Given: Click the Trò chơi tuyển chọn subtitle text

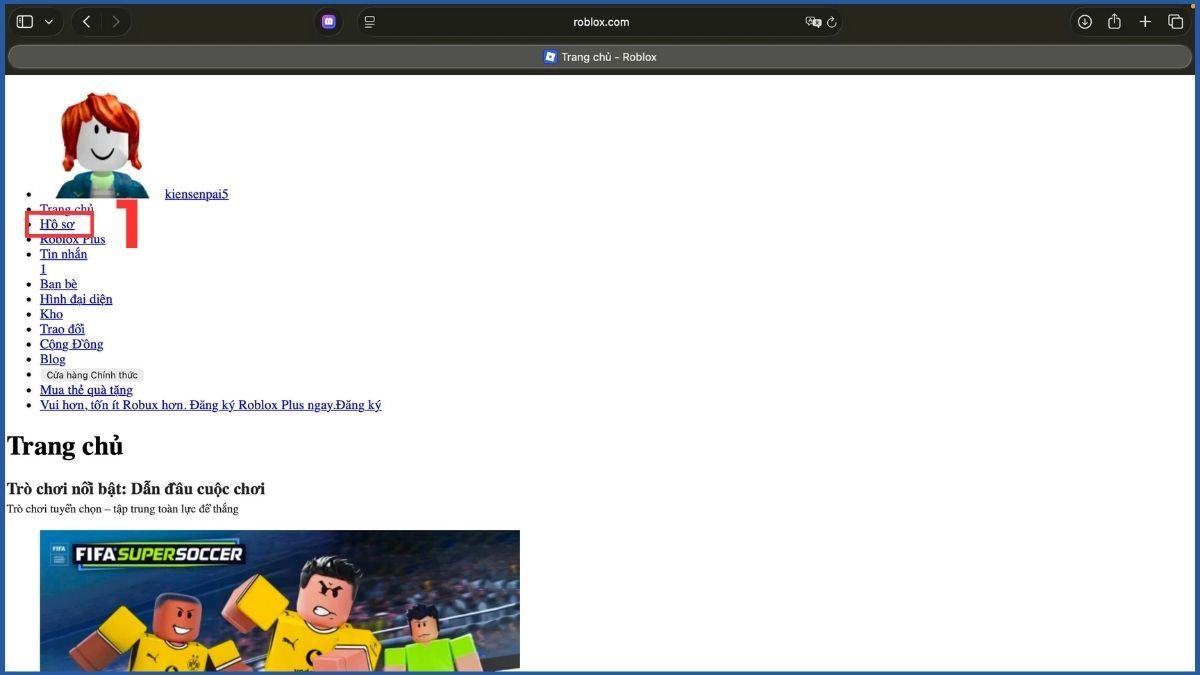Looking at the screenshot, I should pyautogui.click(x=123, y=509).
